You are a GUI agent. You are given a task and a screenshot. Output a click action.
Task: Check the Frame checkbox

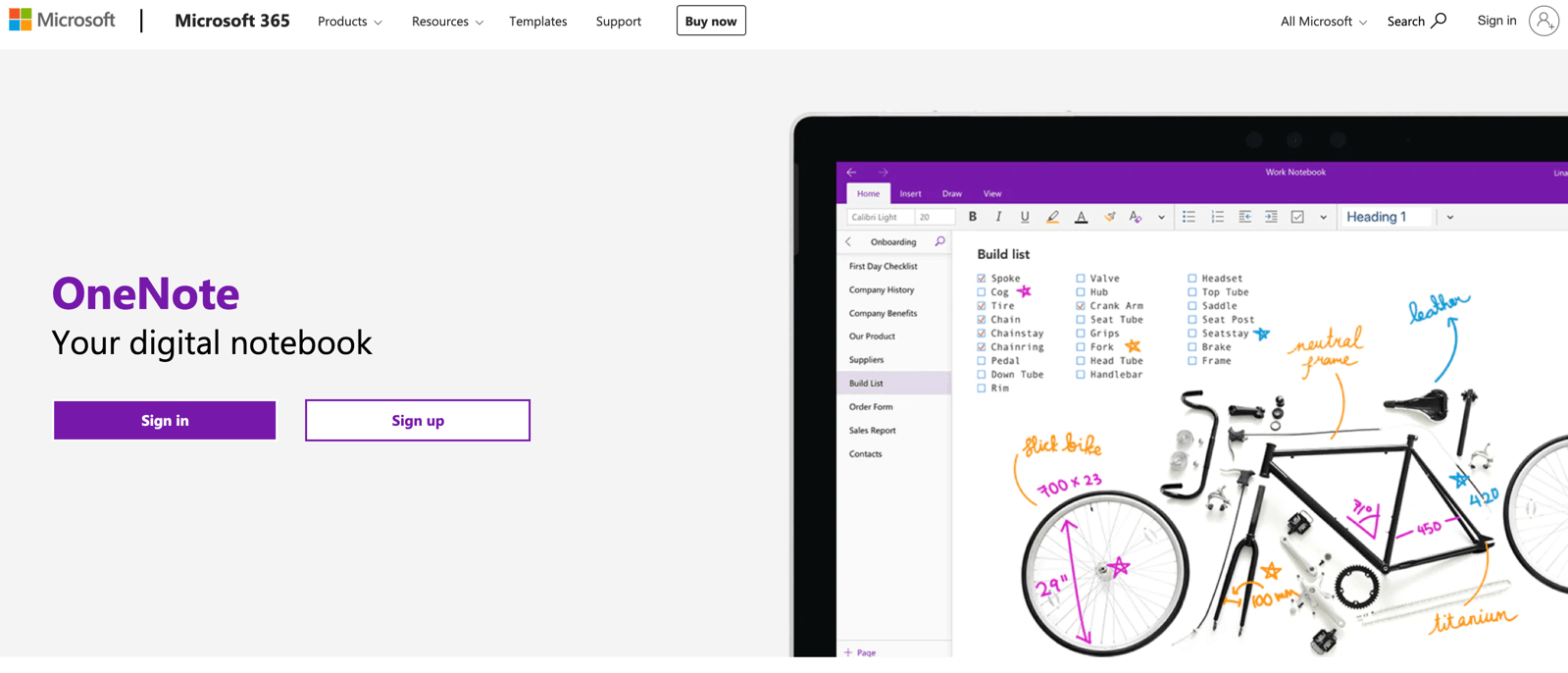(x=1192, y=361)
